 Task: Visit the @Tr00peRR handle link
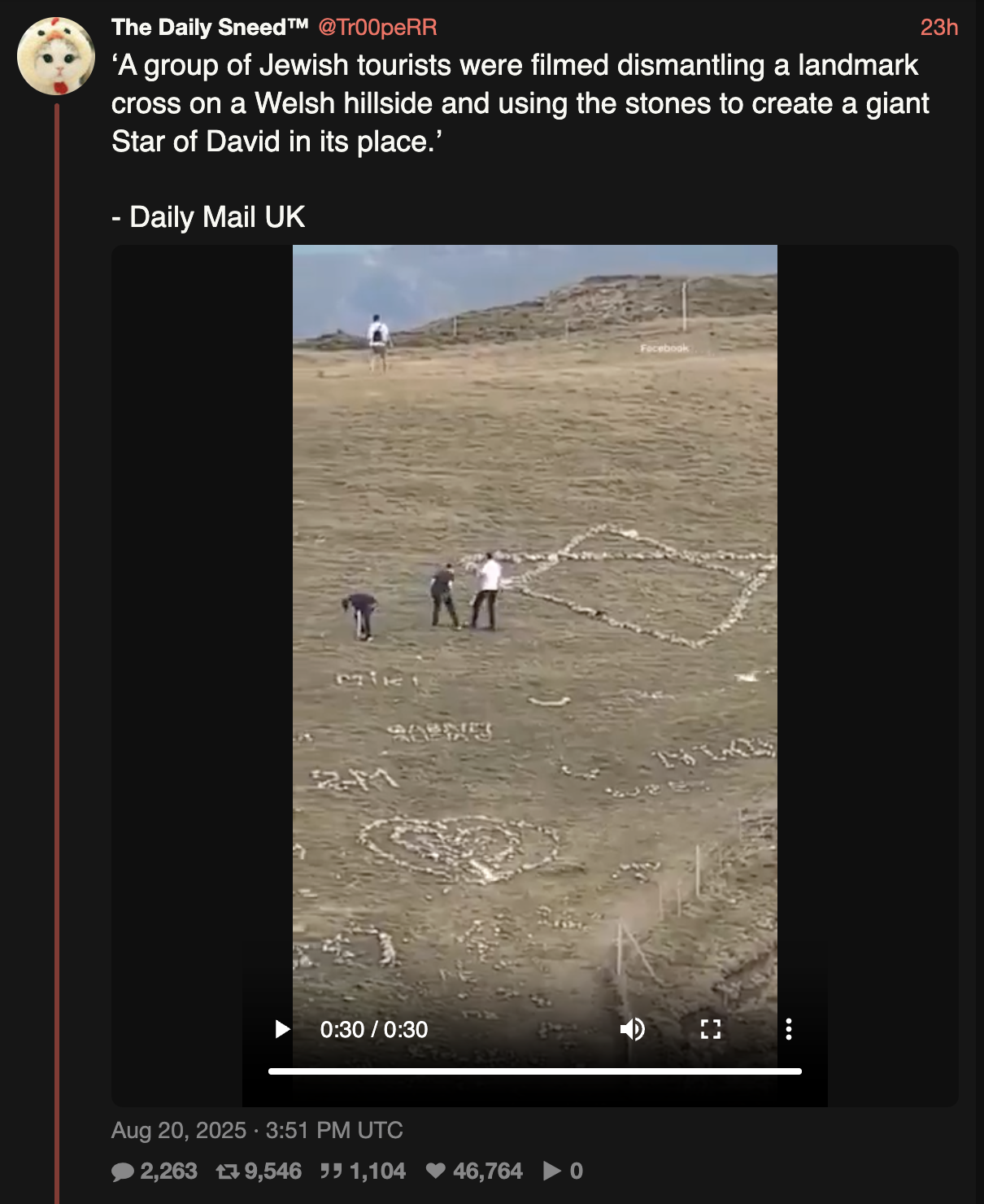click(377, 27)
